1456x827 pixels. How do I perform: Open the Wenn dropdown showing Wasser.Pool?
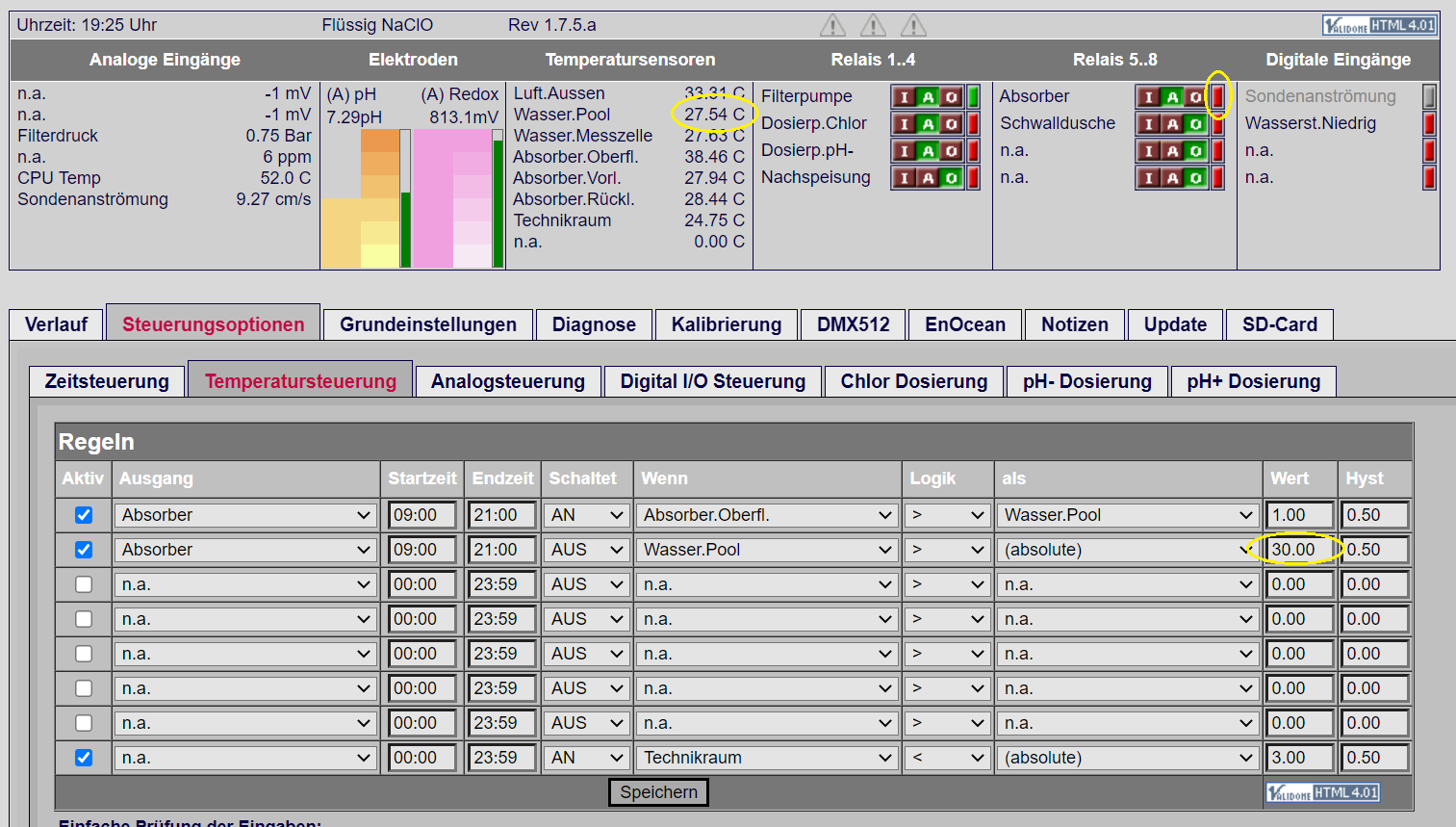pos(768,550)
